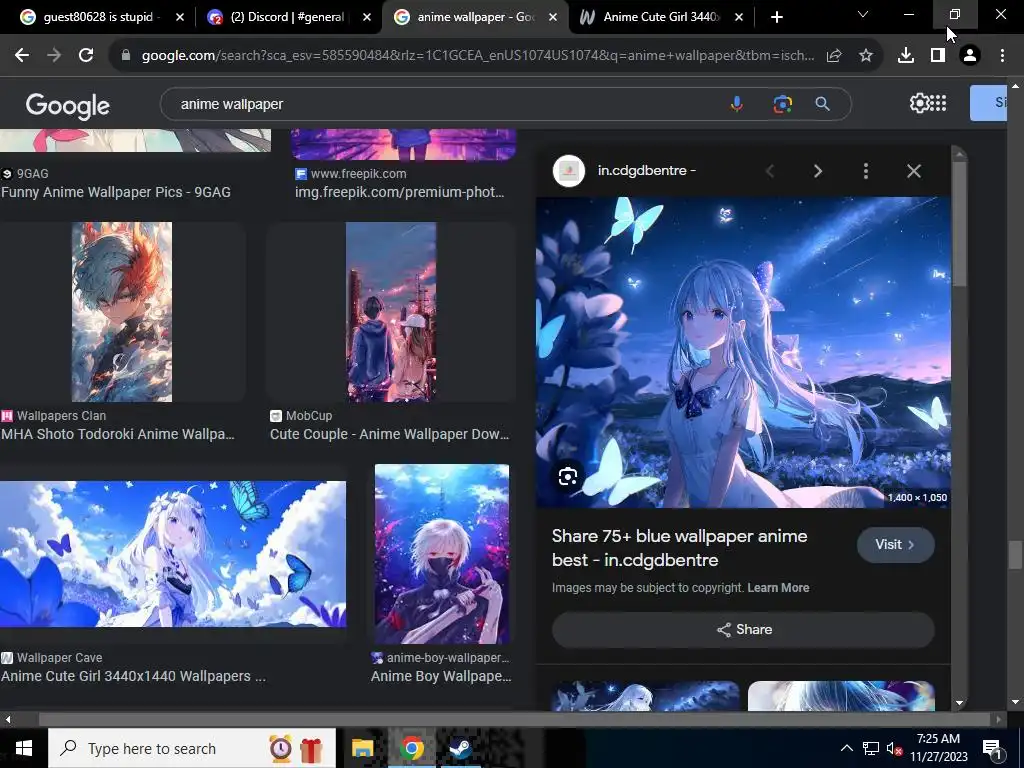
Task: Open the MHA Shoto Todoroki wallpaper thumbnail
Action: tap(121, 312)
